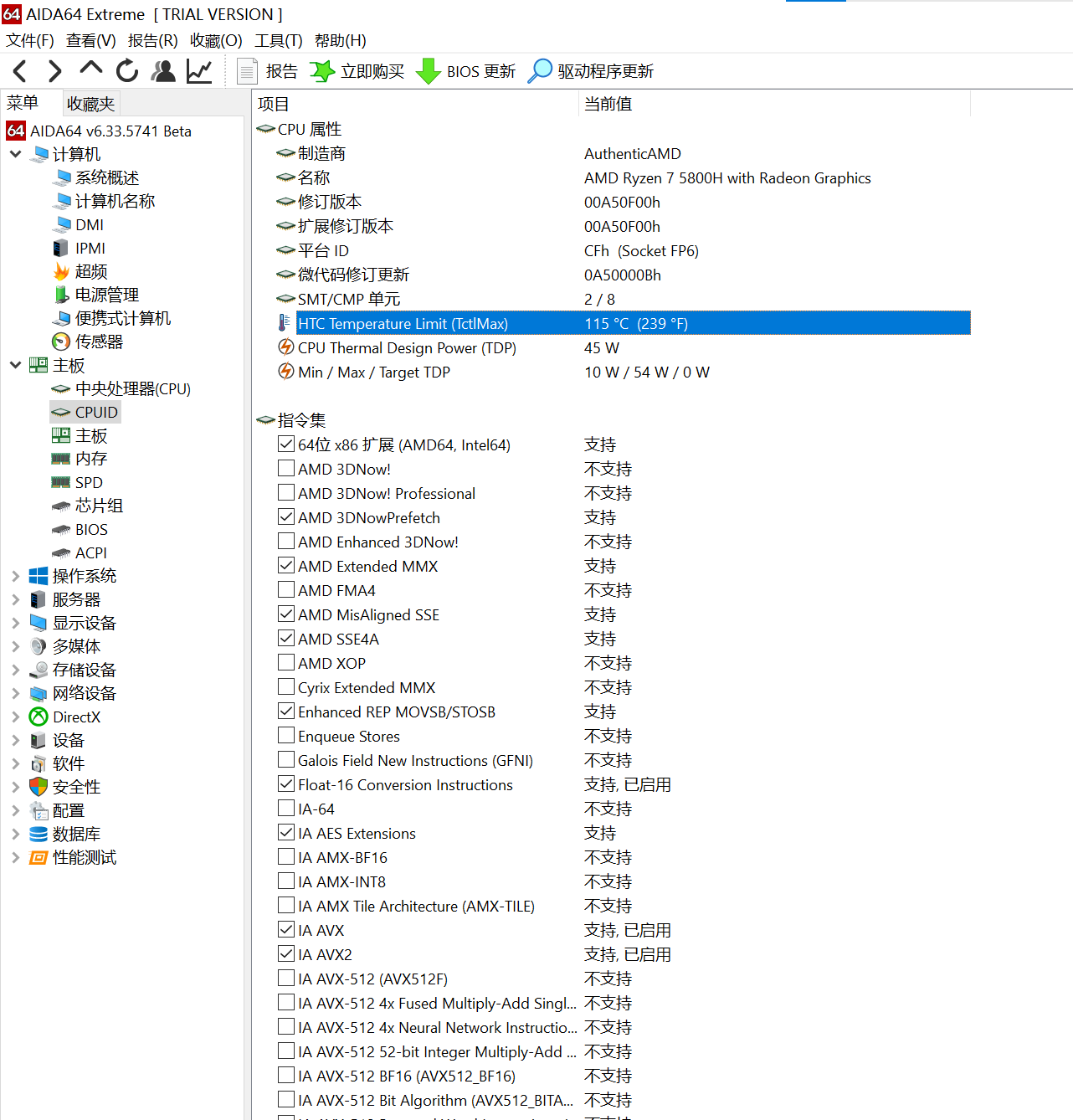Open the user profile icon in the toolbar

(x=163, y=71)
